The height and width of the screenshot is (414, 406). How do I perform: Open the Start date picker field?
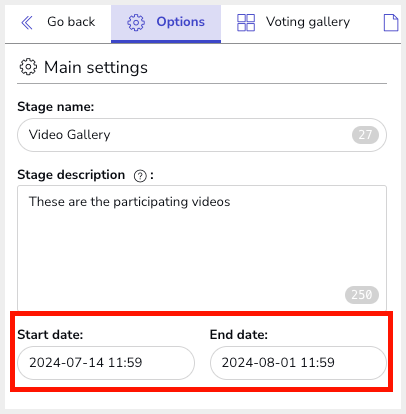[x=106, y=363]
